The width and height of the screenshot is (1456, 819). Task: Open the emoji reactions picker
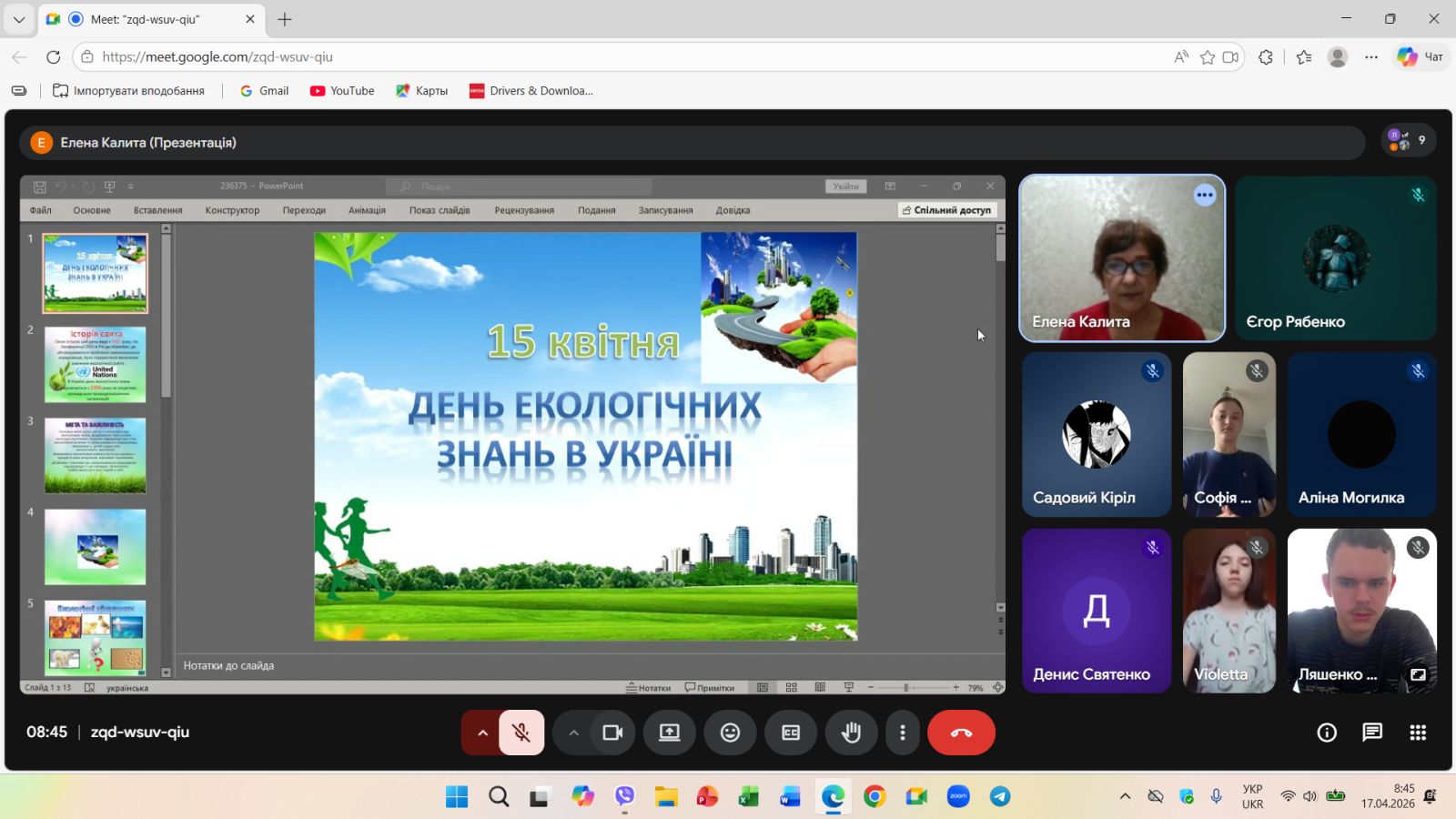[x=730, y=733]
